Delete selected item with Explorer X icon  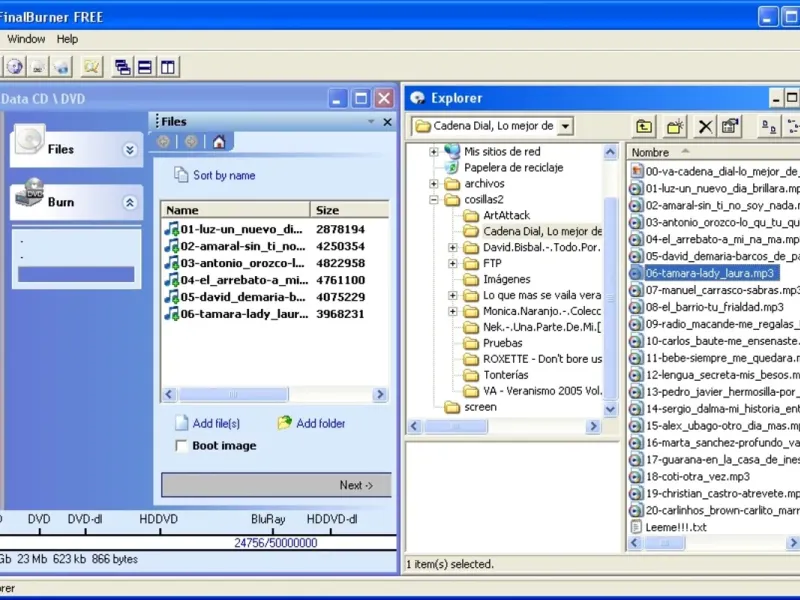click(705, 126)
